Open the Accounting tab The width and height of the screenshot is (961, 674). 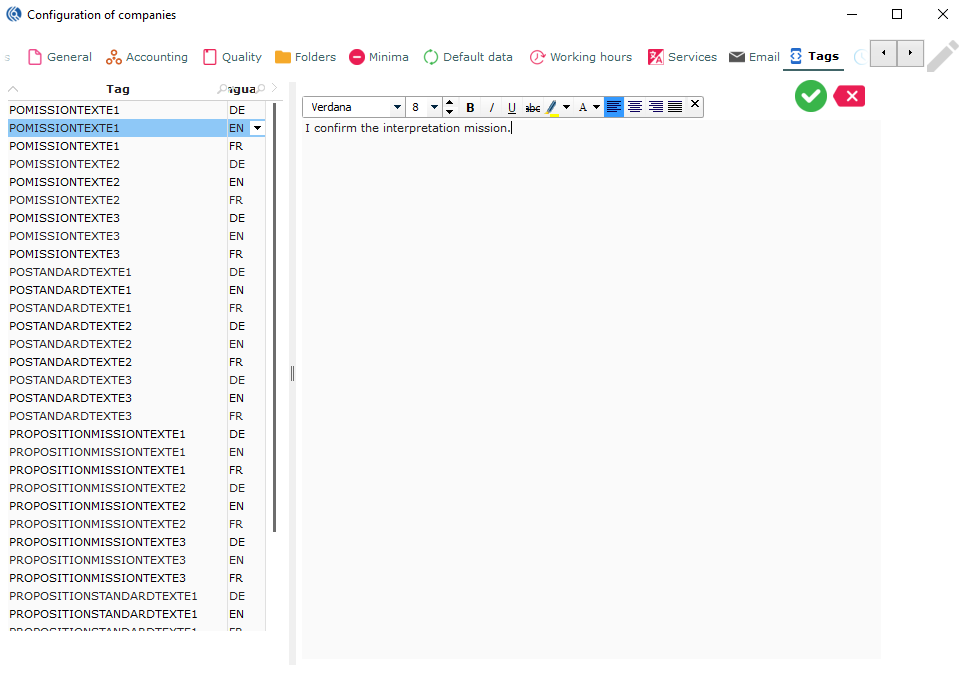(x=147, y=57)
